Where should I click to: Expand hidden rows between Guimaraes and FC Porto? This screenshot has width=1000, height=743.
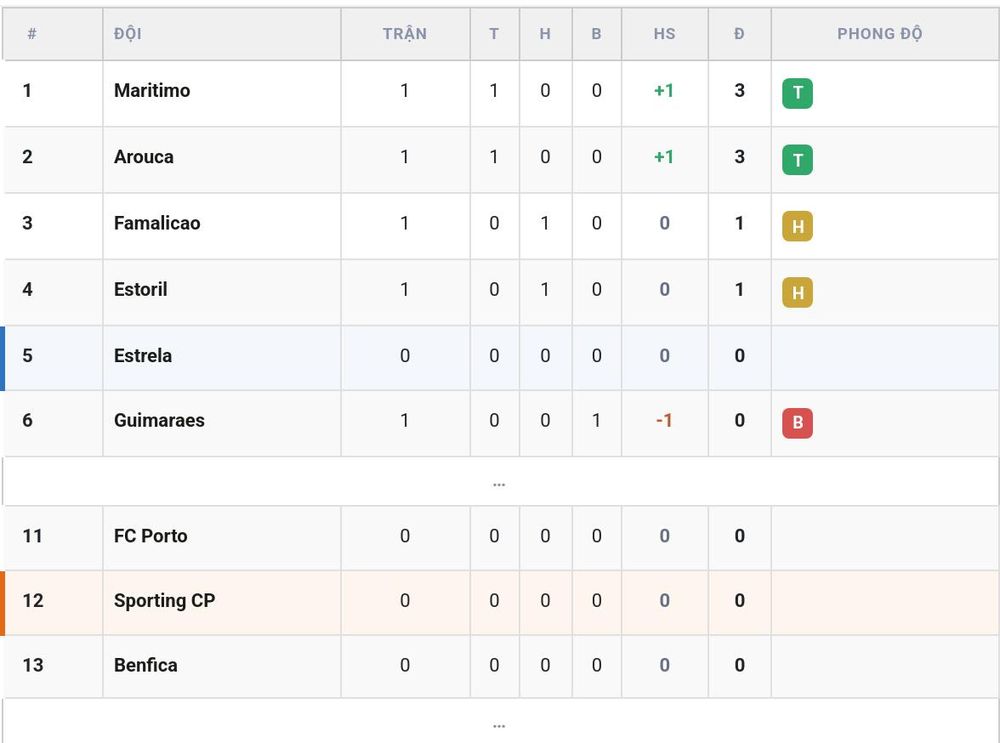(499, 483)
